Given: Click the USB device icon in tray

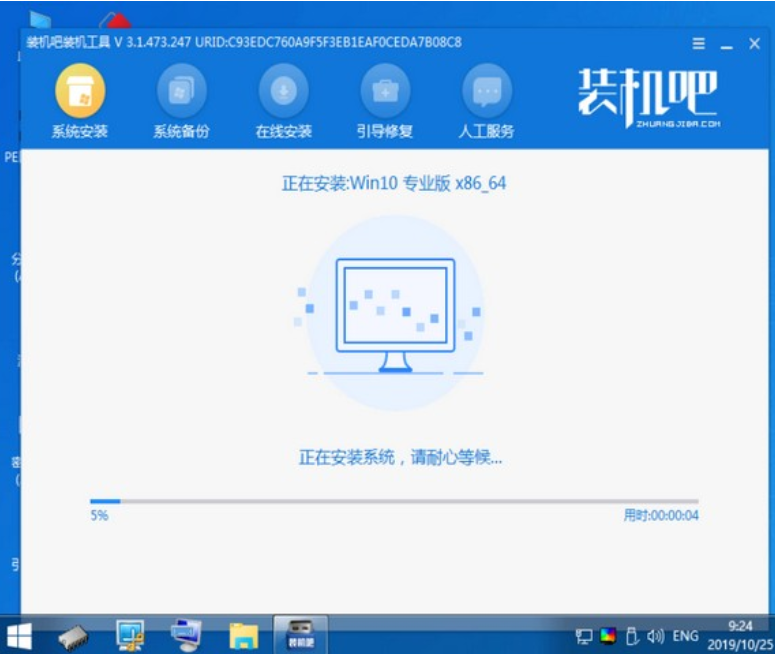Looking at the screenshot, I should [632, 635].
